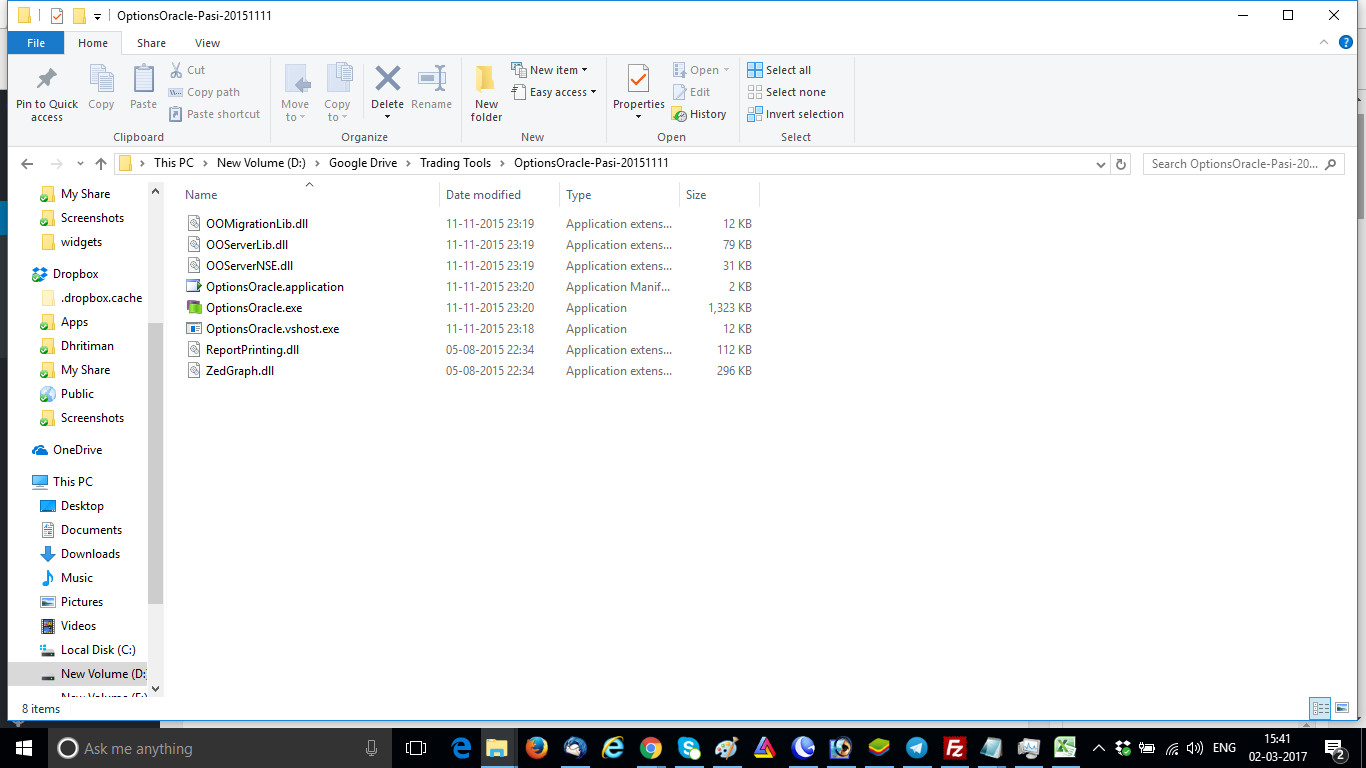Open the File menu tab
Screen dimensions: 1366x768
click(x=36, y=43)
